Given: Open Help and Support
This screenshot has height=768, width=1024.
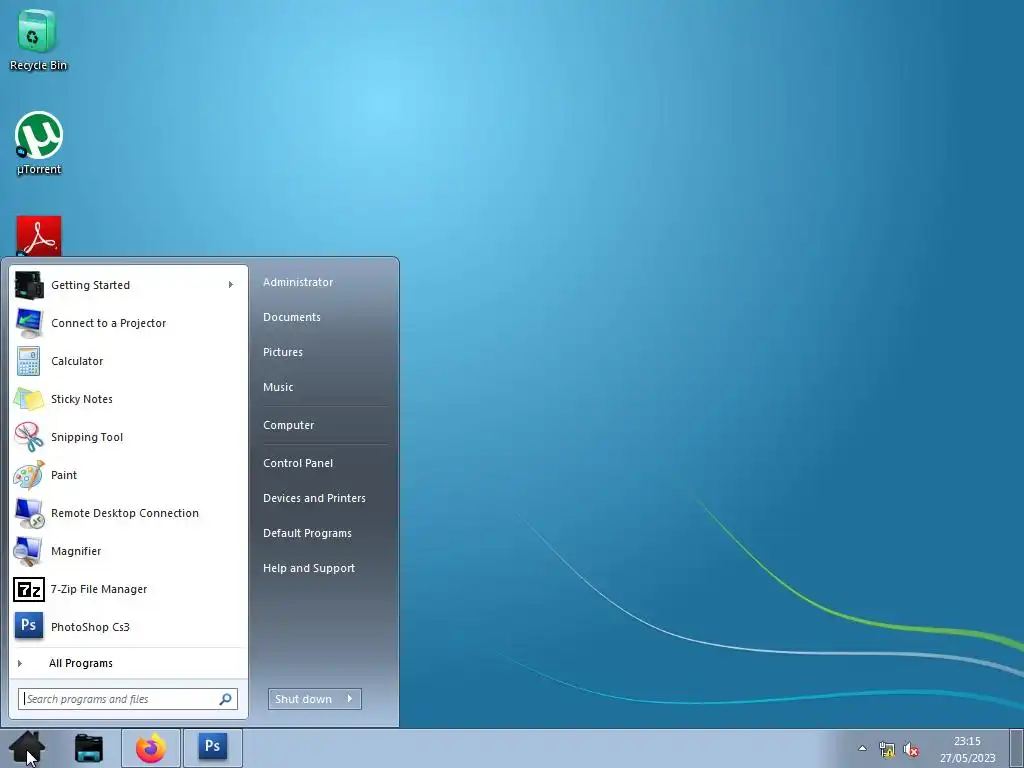Looking at the screenshot, I should click(309, 568).
